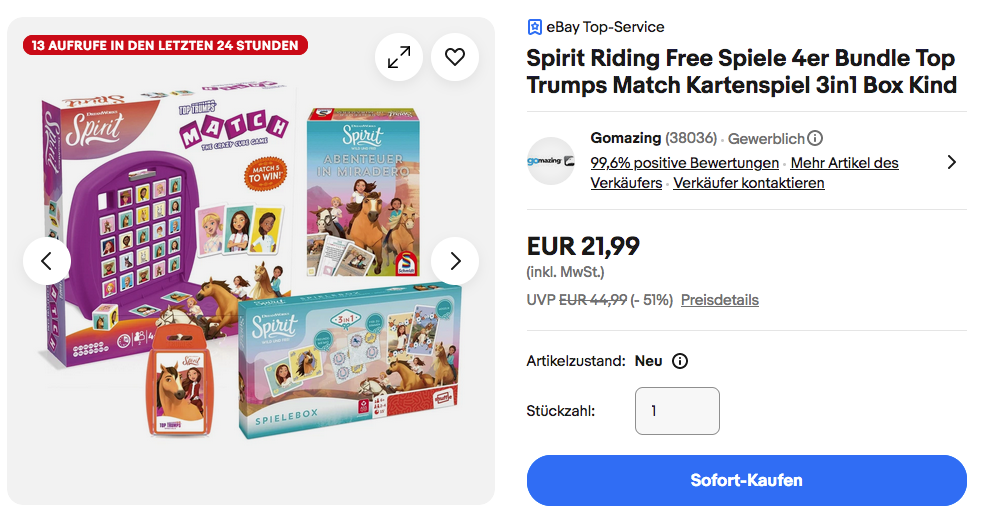Show the previous product image
The height and width of the screenshot is (511, 984).
tap(47, 261)
